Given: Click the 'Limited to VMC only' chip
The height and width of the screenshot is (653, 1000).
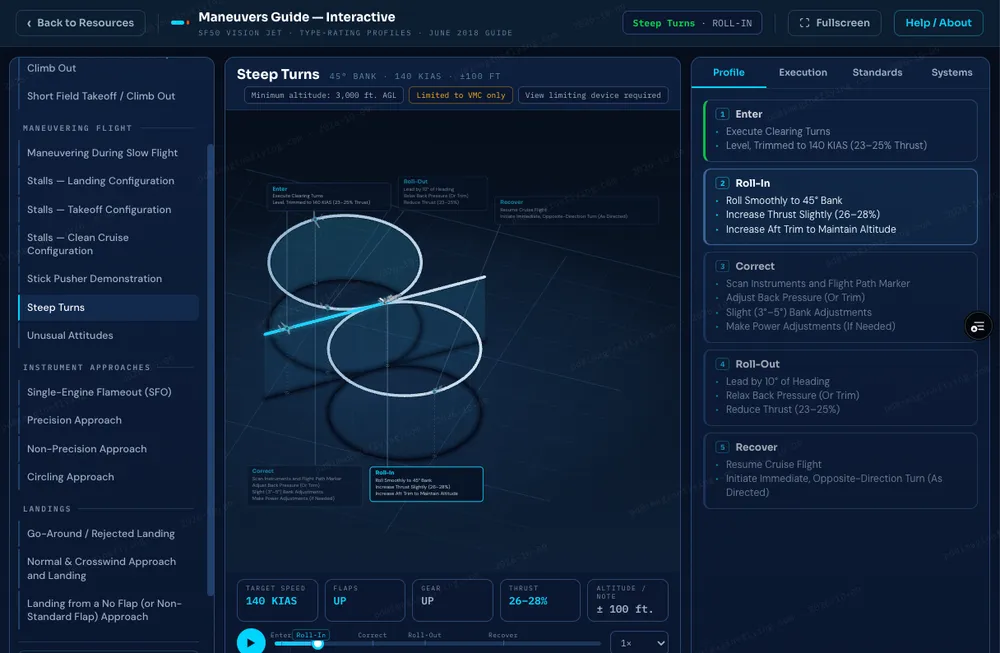Looking at the screenshot, I should tap(460, 96).
